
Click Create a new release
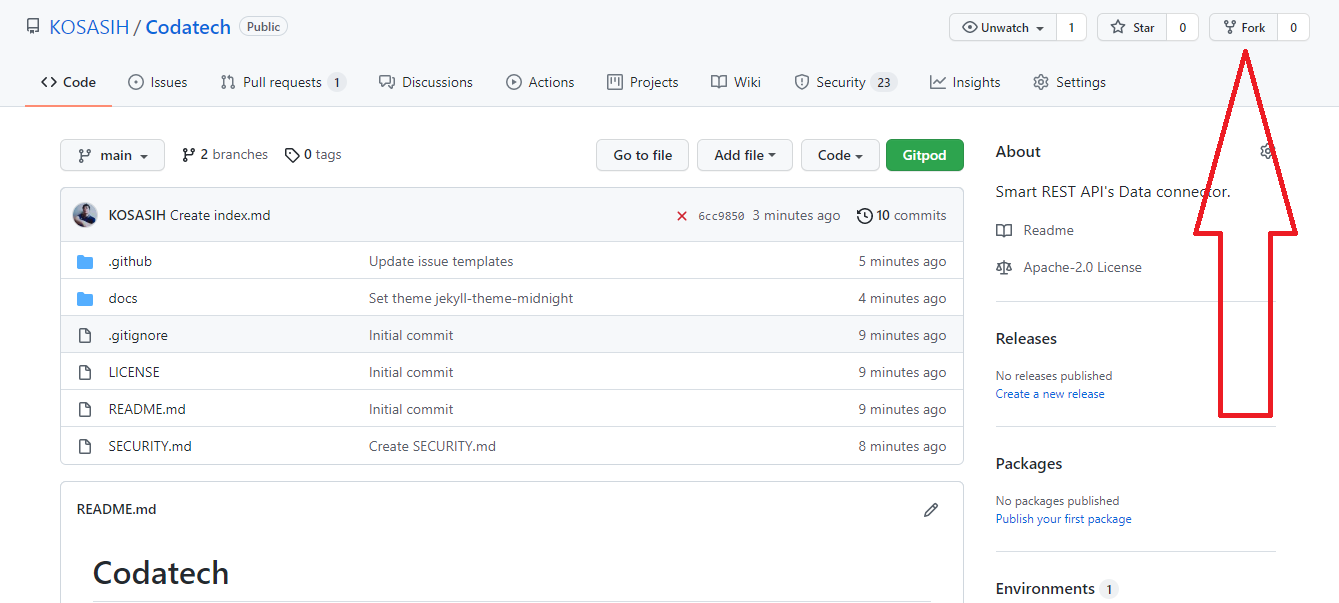coord(1050,394)
